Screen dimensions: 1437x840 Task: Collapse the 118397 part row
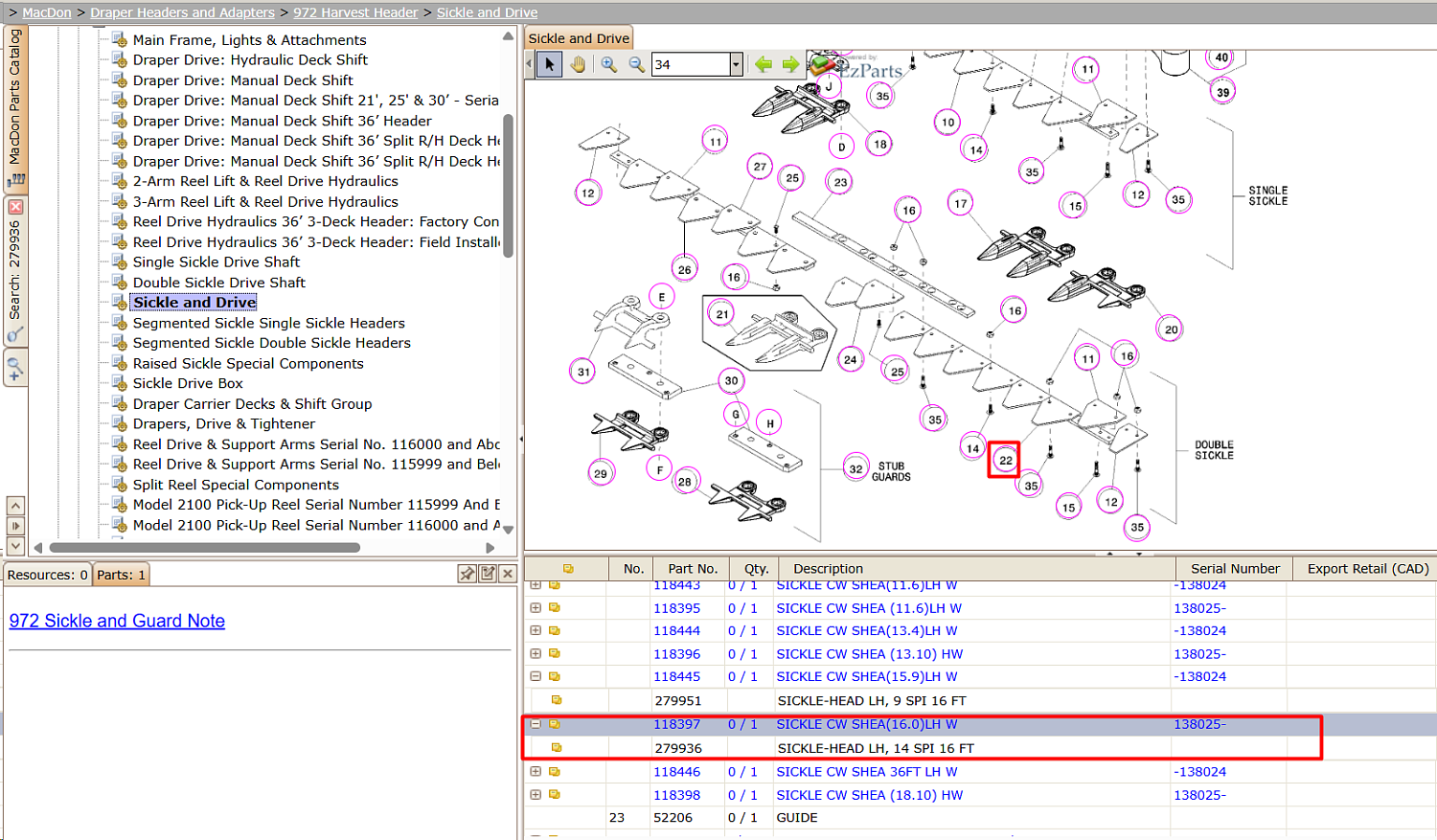tap(536, 724)
